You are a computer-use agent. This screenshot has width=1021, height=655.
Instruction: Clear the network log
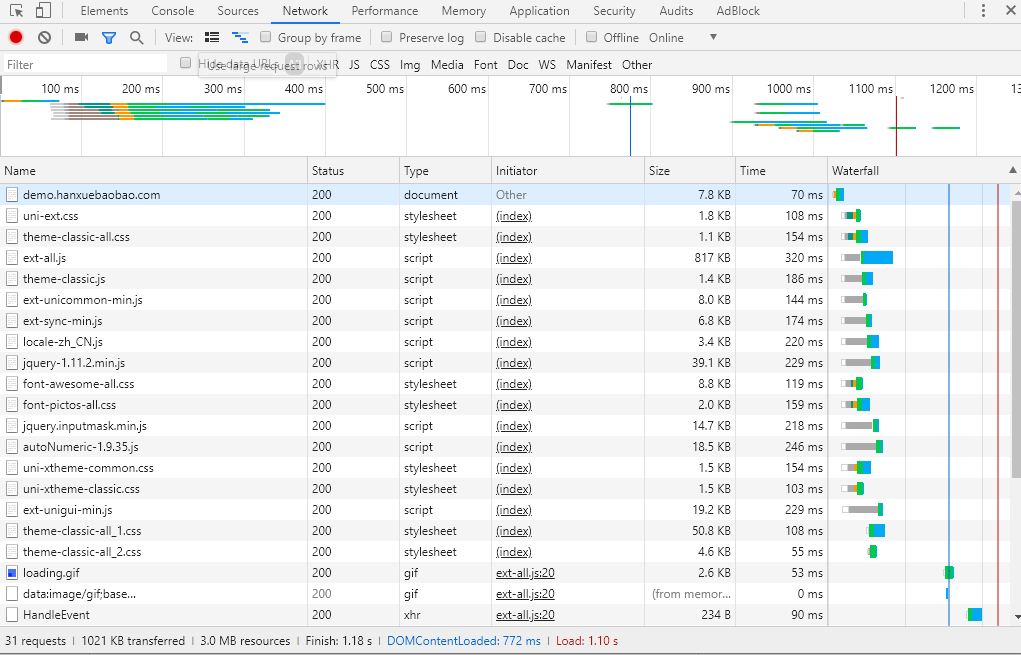[x=44, y=38]
